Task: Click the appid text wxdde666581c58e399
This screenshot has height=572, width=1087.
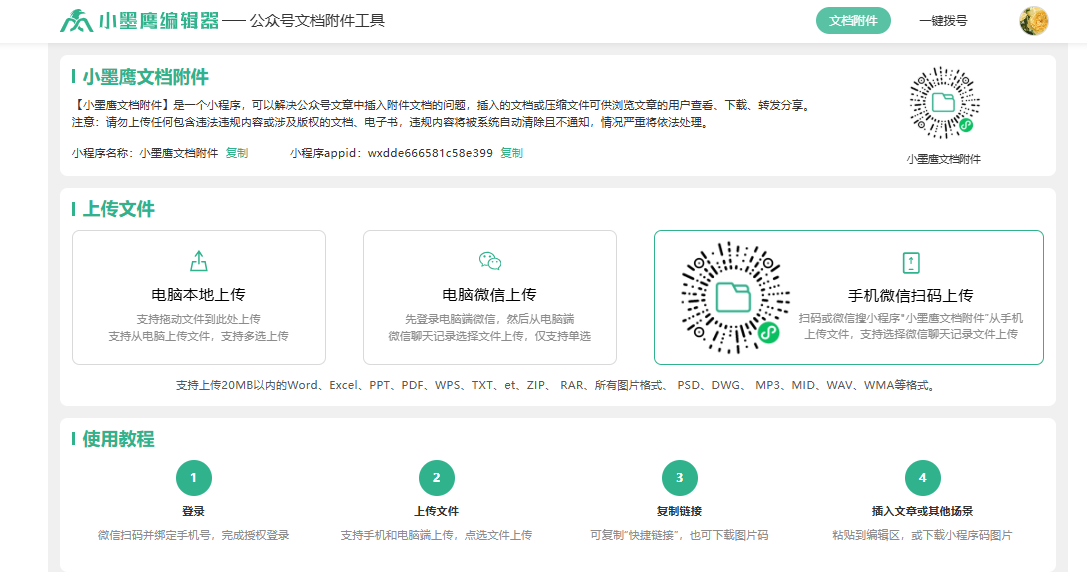Action: 431,153
